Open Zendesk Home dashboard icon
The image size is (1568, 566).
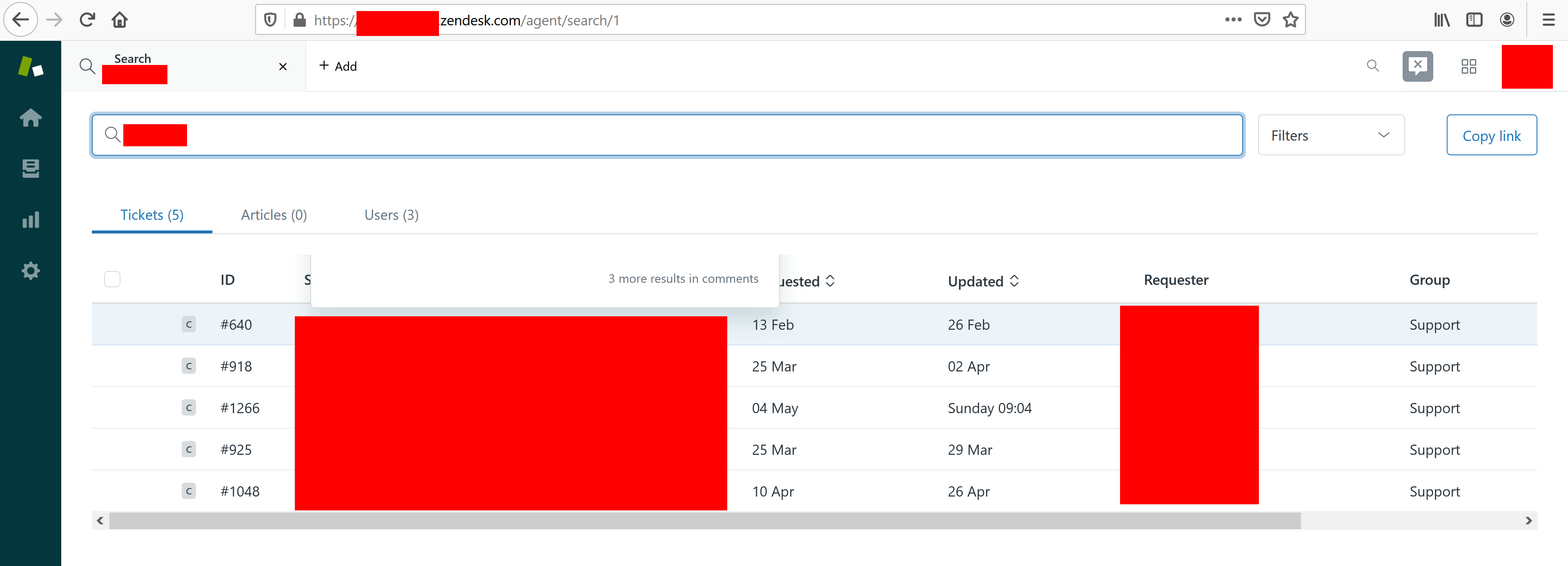click(31, 118)
